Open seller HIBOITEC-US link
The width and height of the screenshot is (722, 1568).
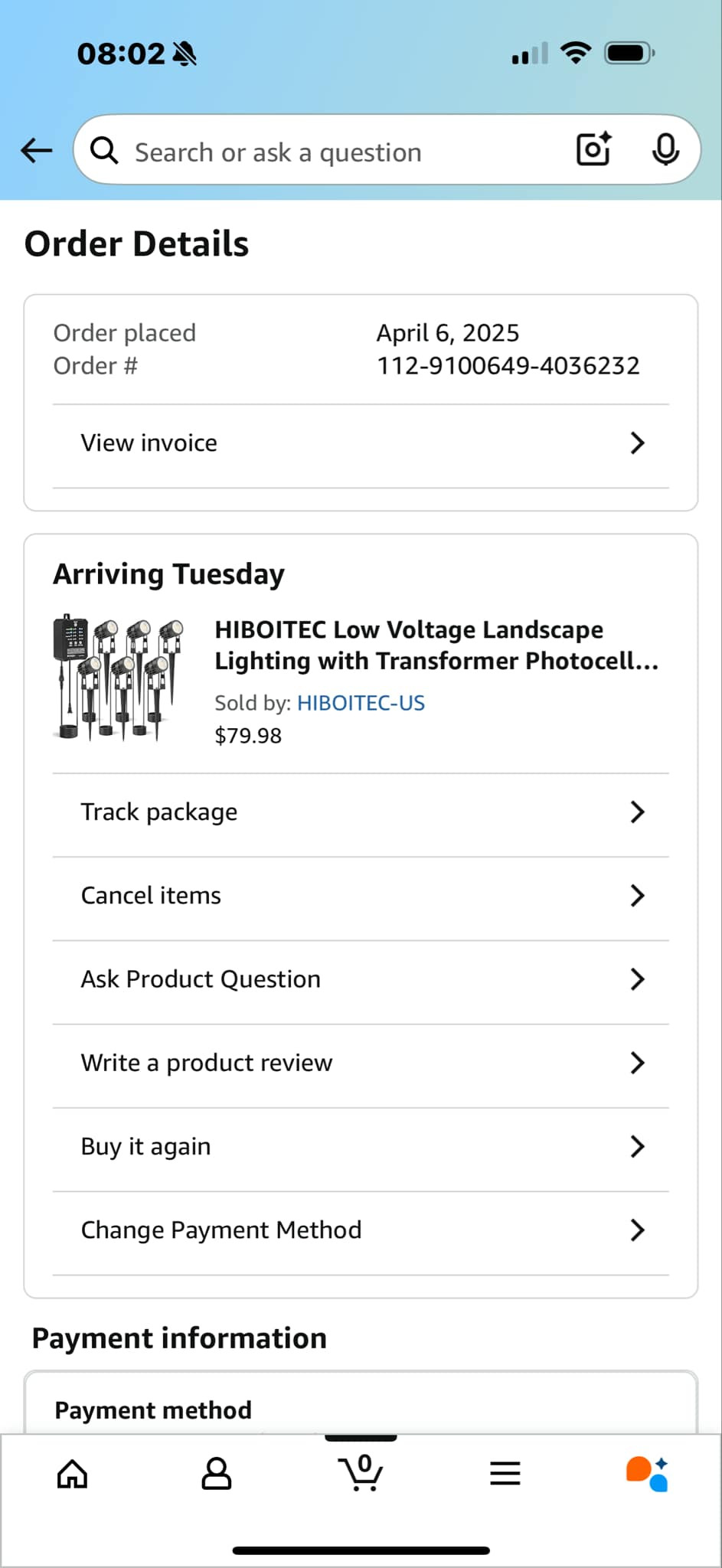(x=361, y=703)
